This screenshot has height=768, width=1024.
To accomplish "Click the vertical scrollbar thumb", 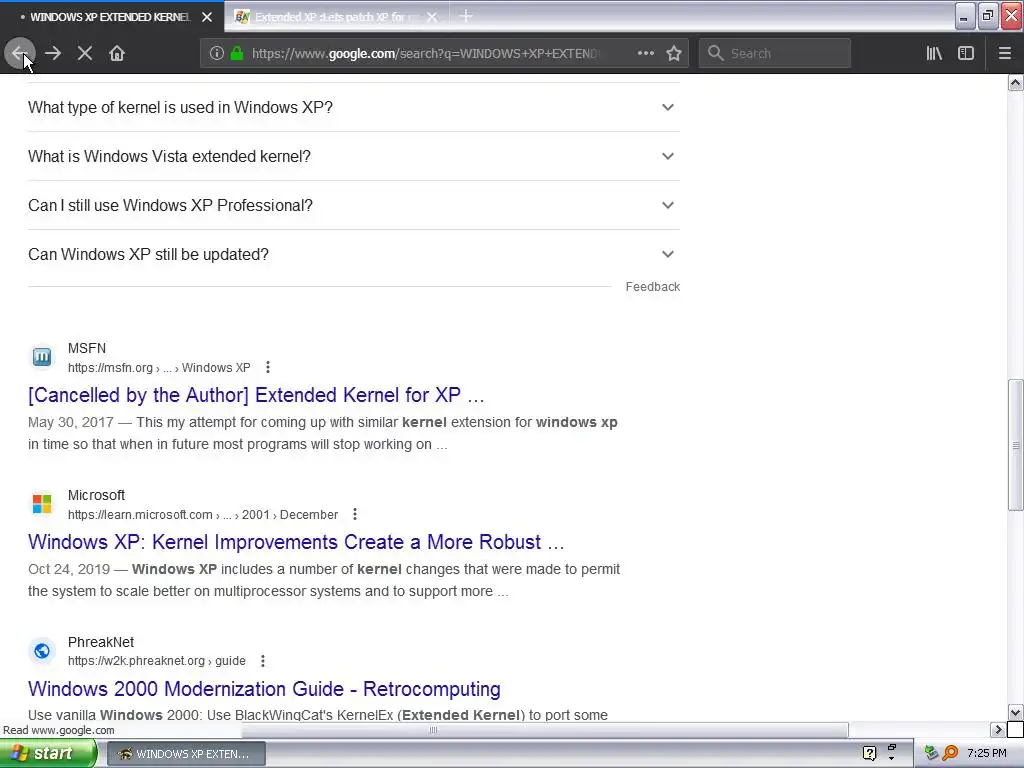I will tap(1016, 445).
